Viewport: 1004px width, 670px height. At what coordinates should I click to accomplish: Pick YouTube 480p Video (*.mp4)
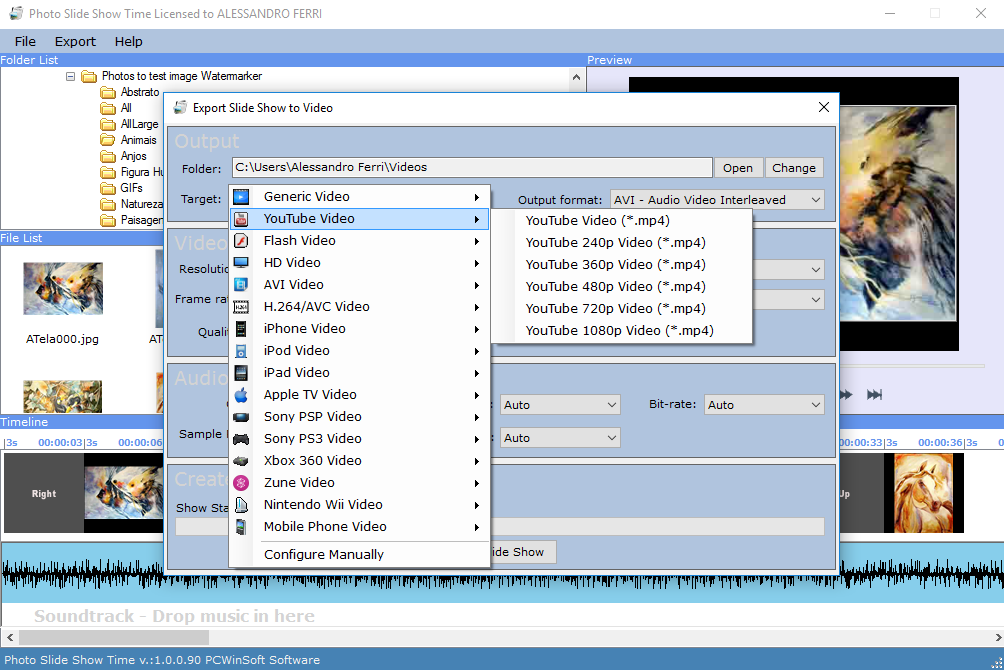pyautogui.click(x=615, y=287)
